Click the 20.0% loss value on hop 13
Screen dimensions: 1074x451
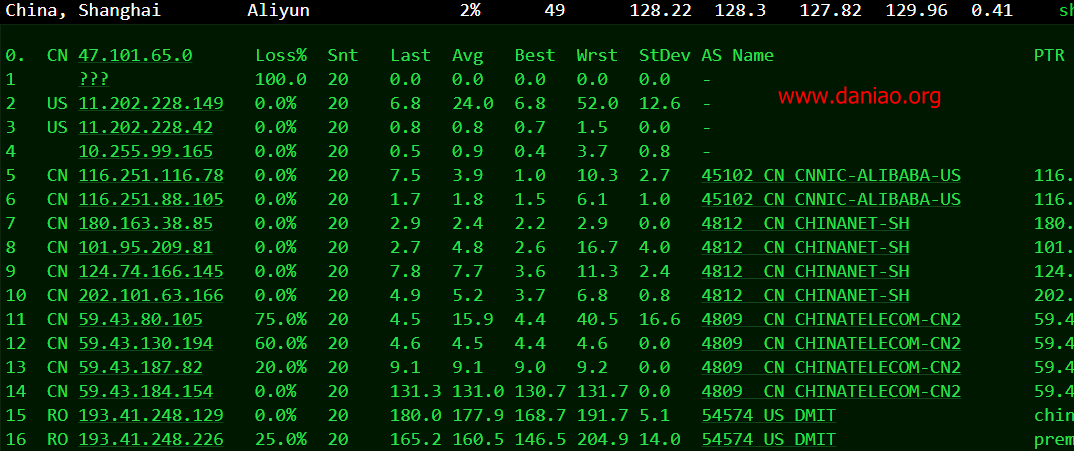point(281,367)
